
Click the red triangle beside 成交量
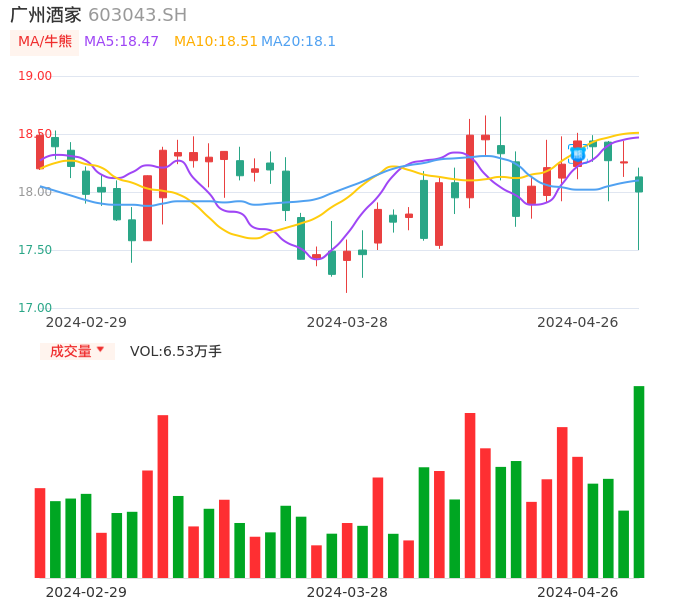click(100, 350)
